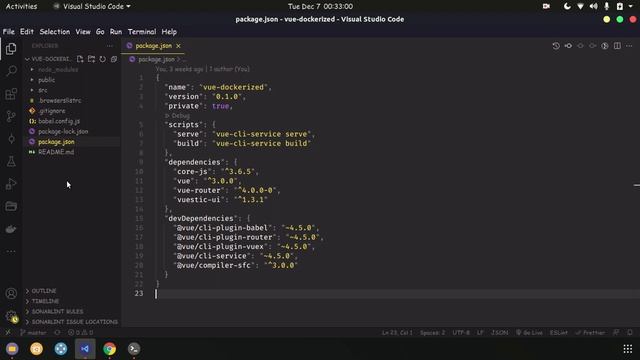640x360 pixels.
Task: Open errors and warnings count in status bar
Action: click(81, 333)
